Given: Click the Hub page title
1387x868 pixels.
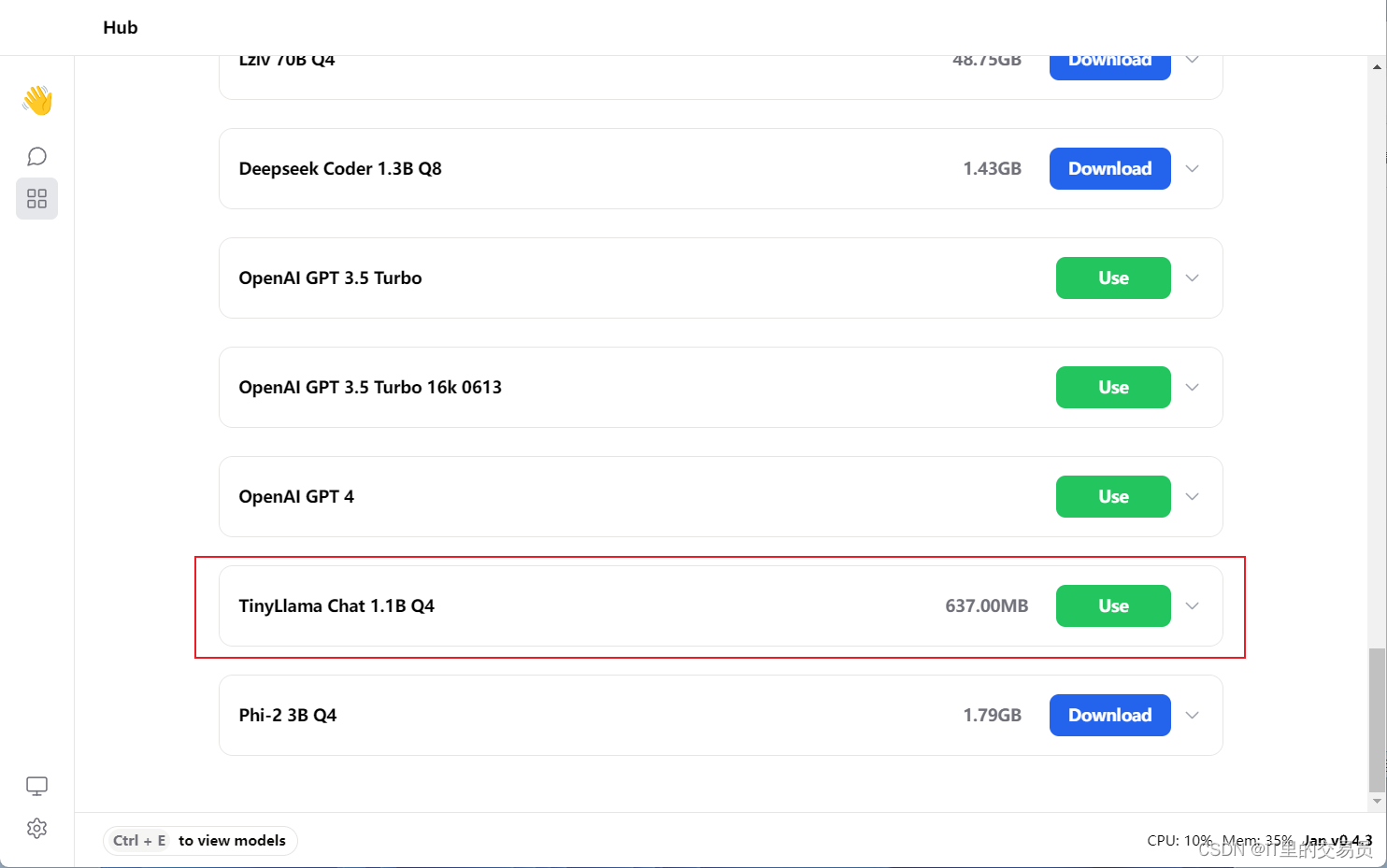Looking at the screenshot, I should (x=121, y=27).
